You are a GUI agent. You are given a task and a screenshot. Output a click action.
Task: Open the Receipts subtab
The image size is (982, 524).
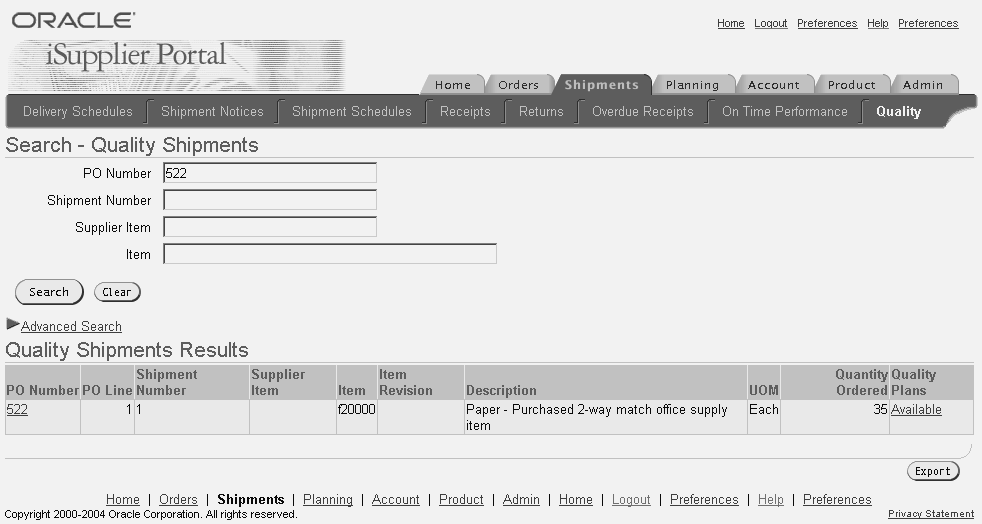(465, 111)
